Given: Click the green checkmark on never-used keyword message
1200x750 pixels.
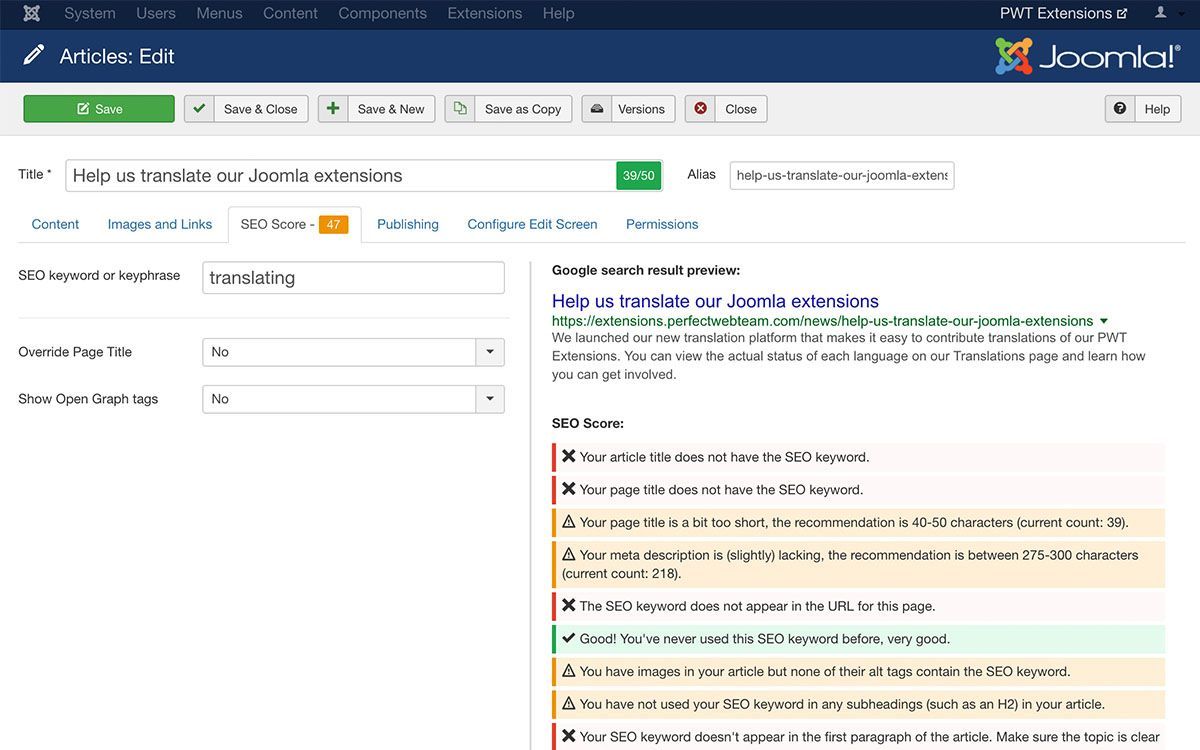Looking at the screenshot, I should pos(568,638).
